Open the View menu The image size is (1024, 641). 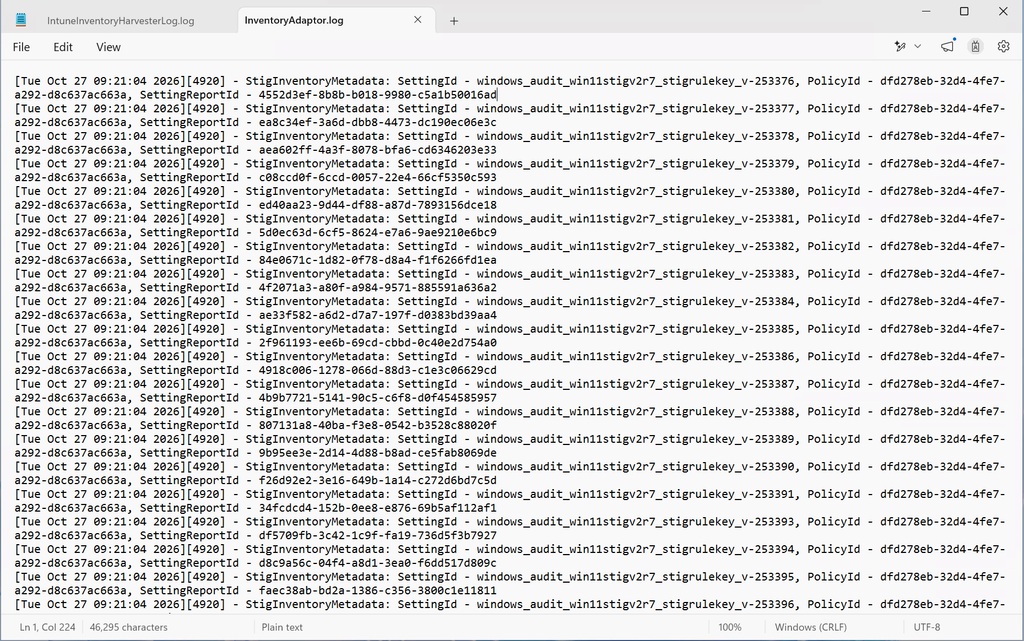pos(108,47)
